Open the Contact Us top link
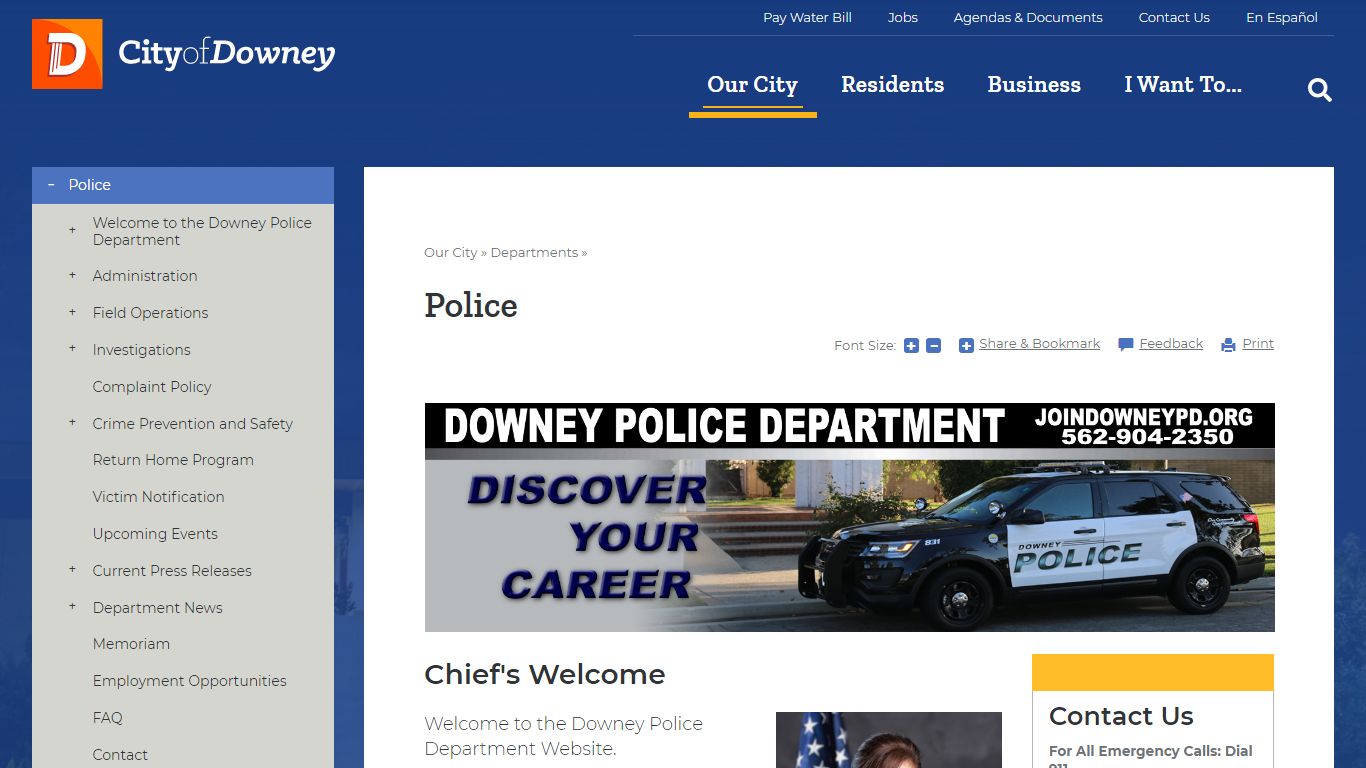The image size is (1366, 768). [x=1174, y=18]
